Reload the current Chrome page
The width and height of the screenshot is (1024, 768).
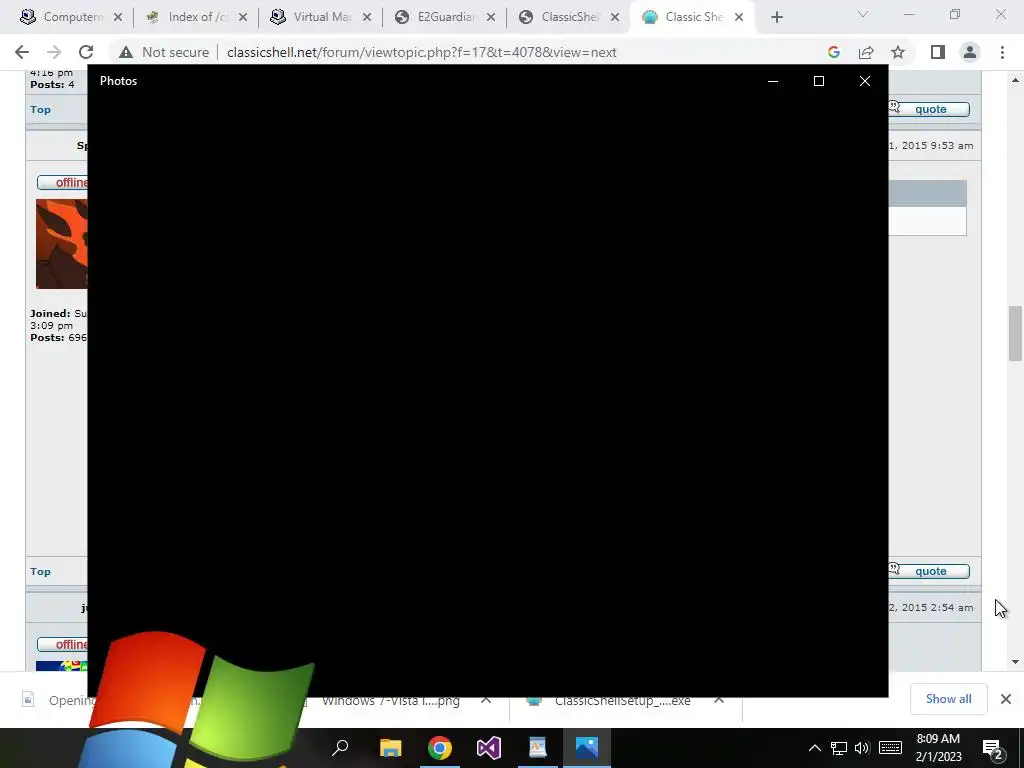click(86, 52)
